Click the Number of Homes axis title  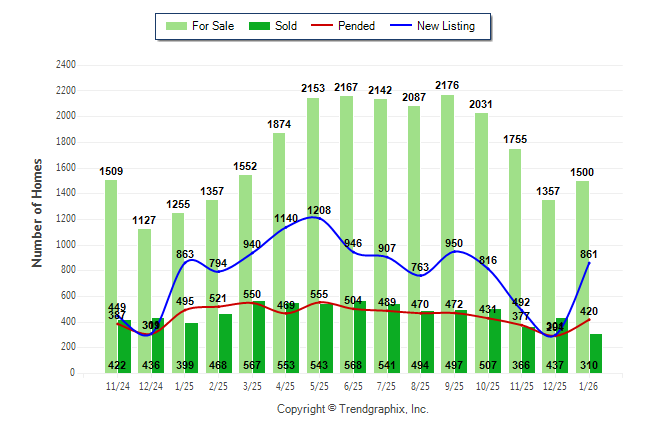coord(38,212)
